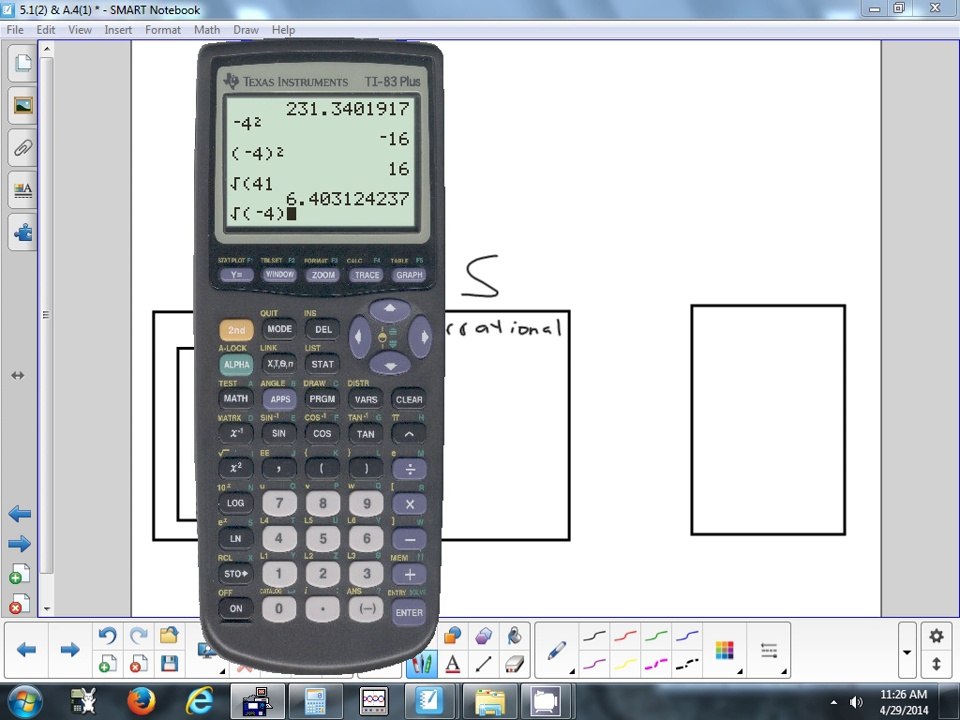Open the Add-ons puzzle piece tab
Screen dimensions: 960x720
coord(23,233)
